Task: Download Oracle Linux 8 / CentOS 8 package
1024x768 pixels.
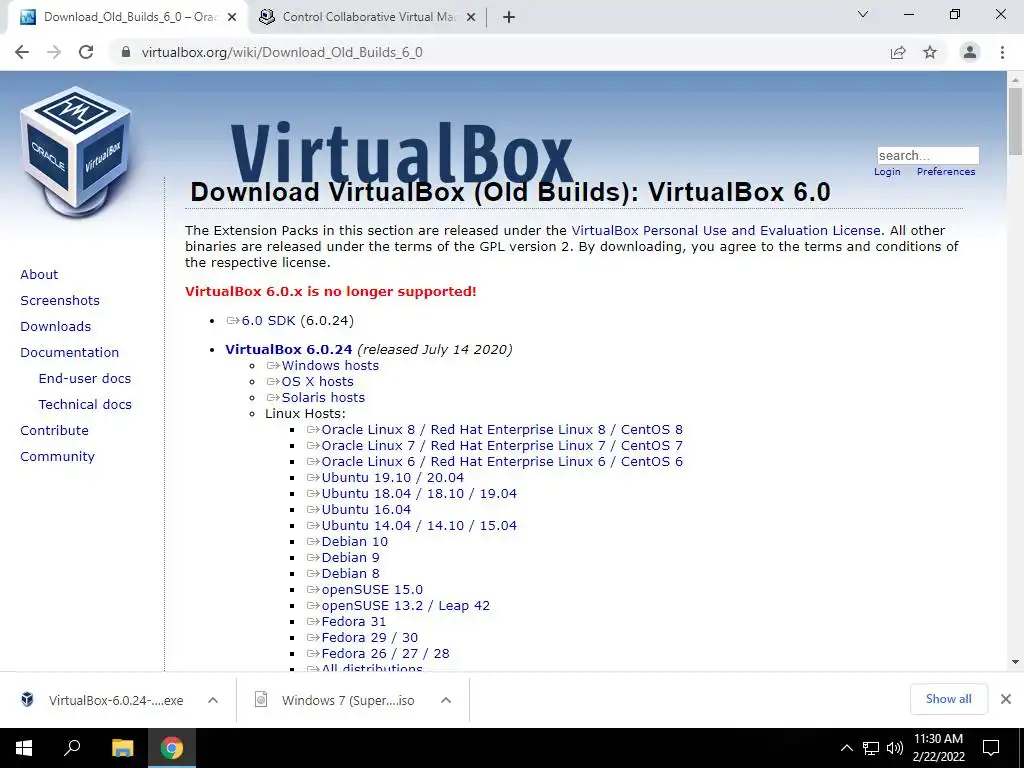Action: coord(502,430)
